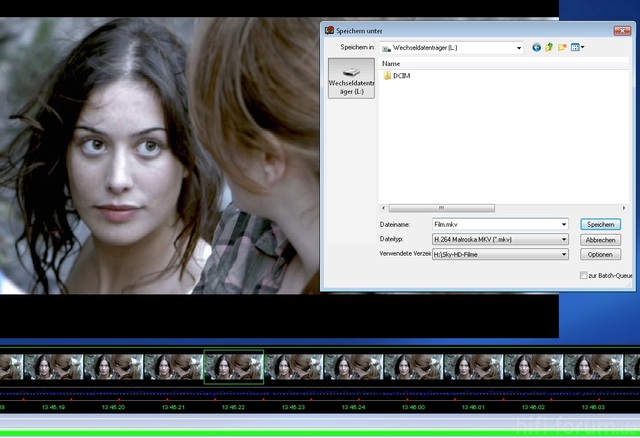
Task: Click timecode 13:46:00 on the timeline
Action: [413, 407]
